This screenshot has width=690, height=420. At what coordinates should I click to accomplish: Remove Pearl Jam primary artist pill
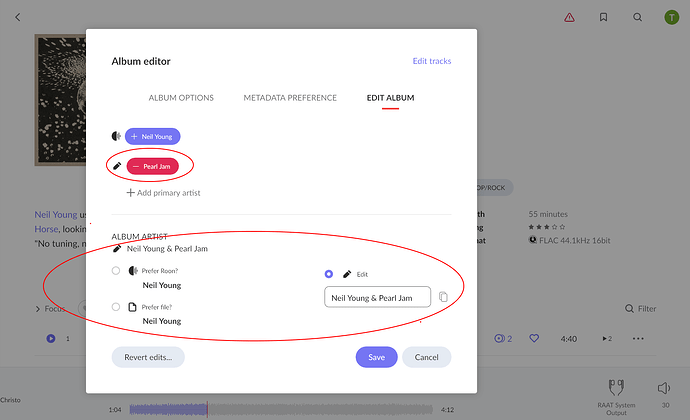coord(152,166)
